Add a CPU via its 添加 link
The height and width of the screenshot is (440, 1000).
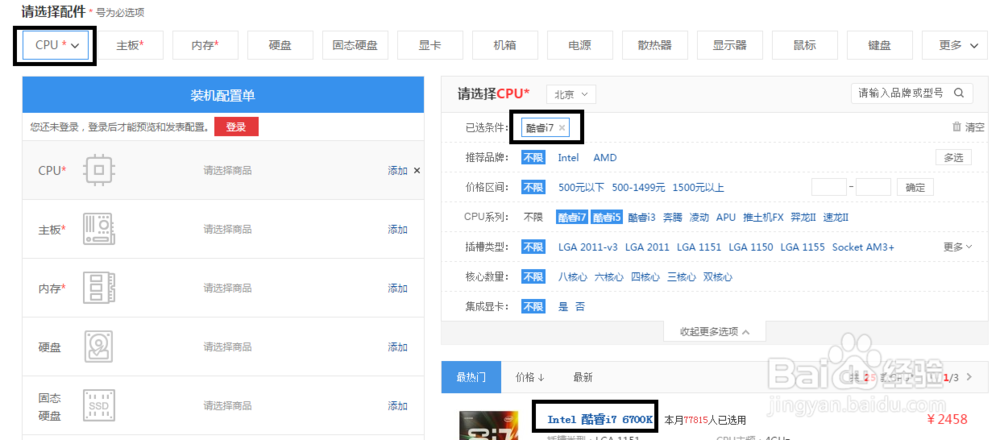(397, 170)
